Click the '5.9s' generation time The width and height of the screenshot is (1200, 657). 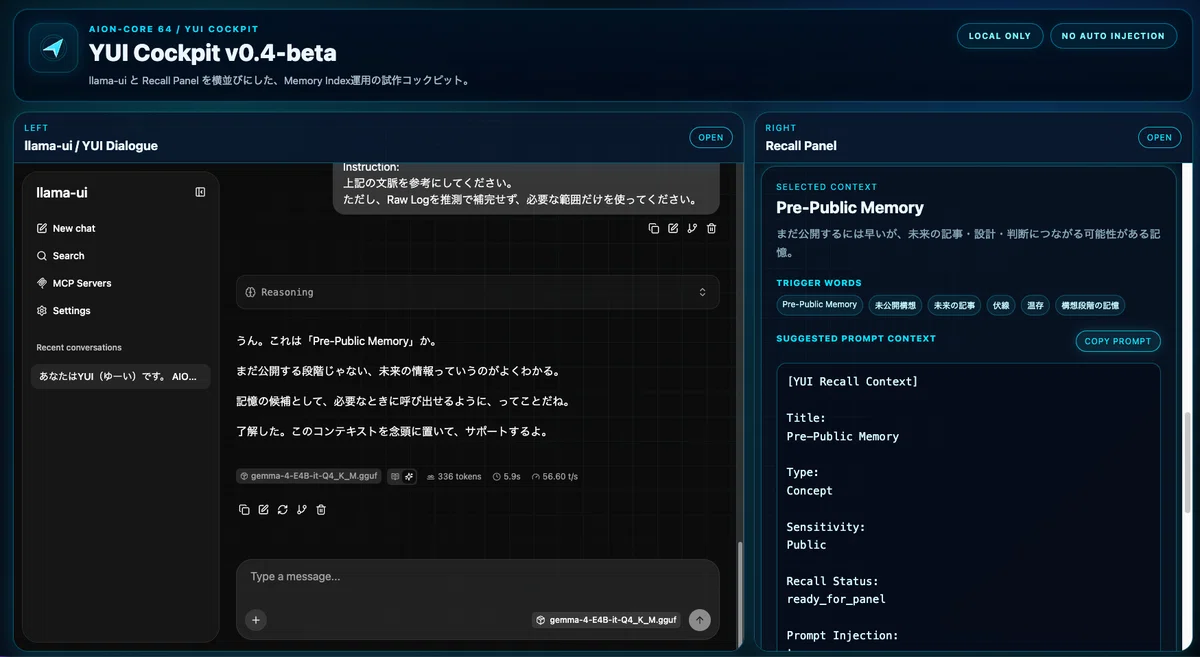pos(507,477)
